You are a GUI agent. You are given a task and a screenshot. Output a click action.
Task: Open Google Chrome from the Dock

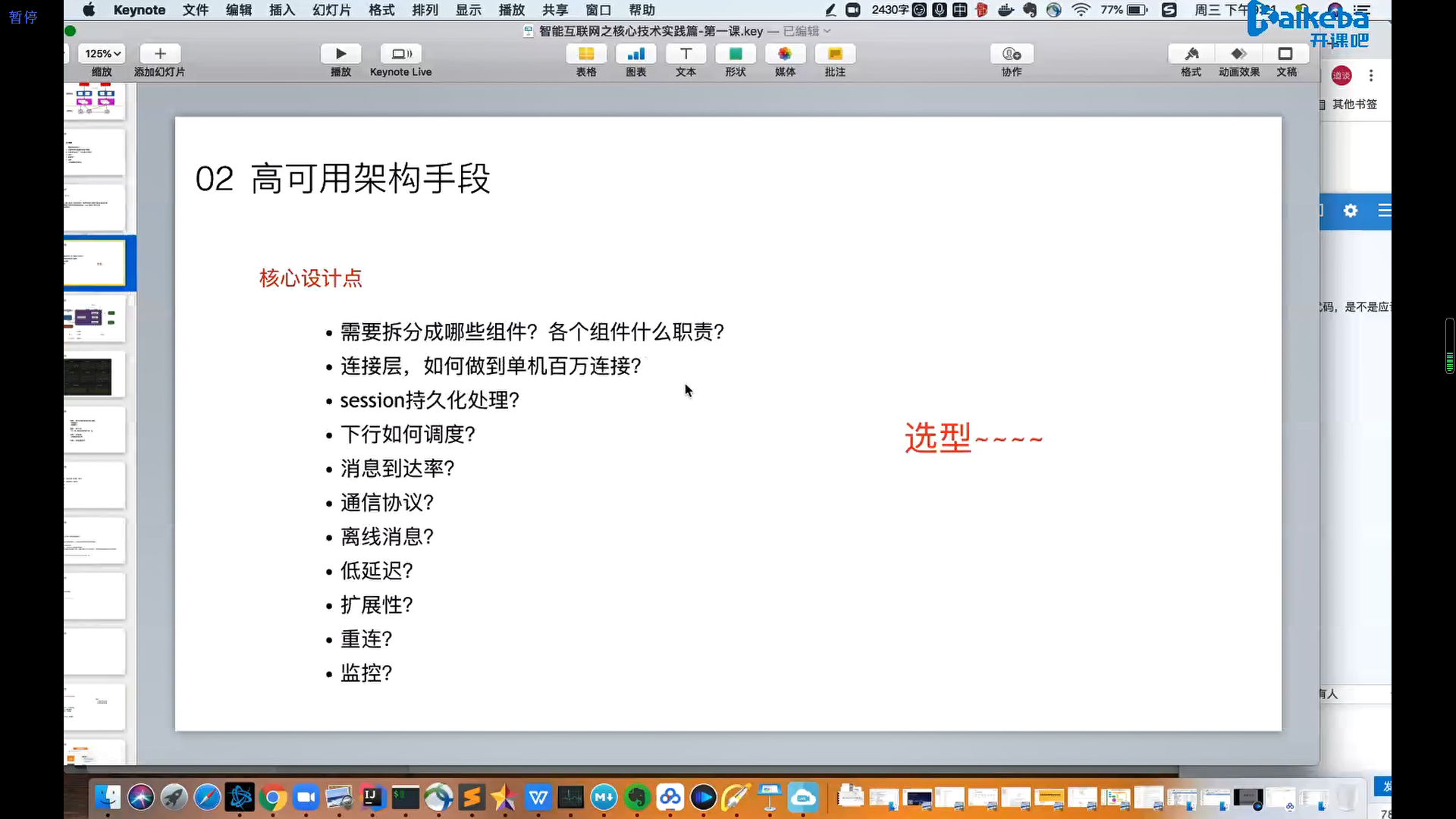click(273, 797)
